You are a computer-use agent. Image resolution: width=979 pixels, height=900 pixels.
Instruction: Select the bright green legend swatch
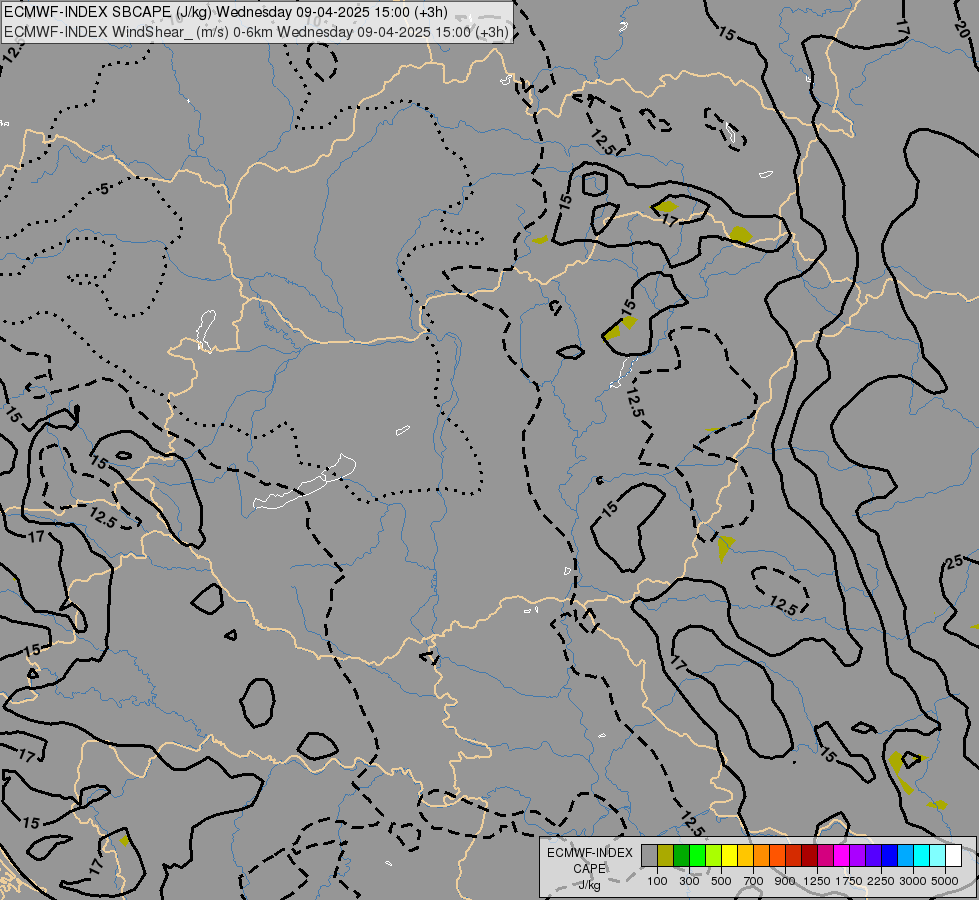697,855
